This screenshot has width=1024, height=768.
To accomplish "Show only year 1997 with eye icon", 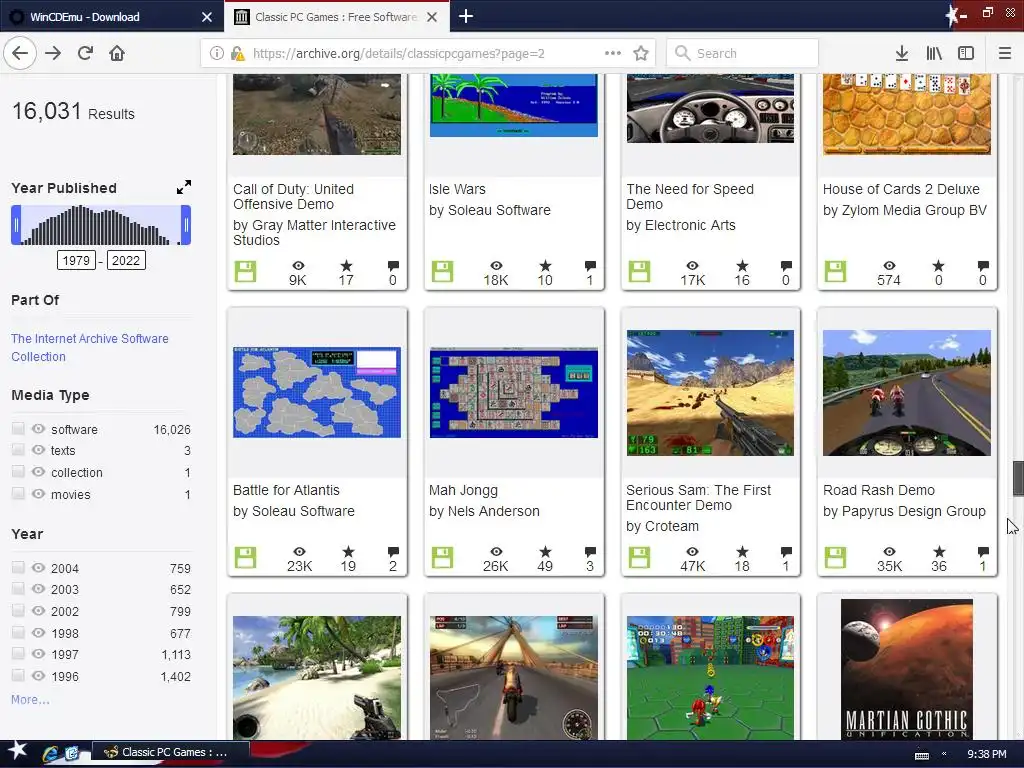I will click(x=39, y=654).
